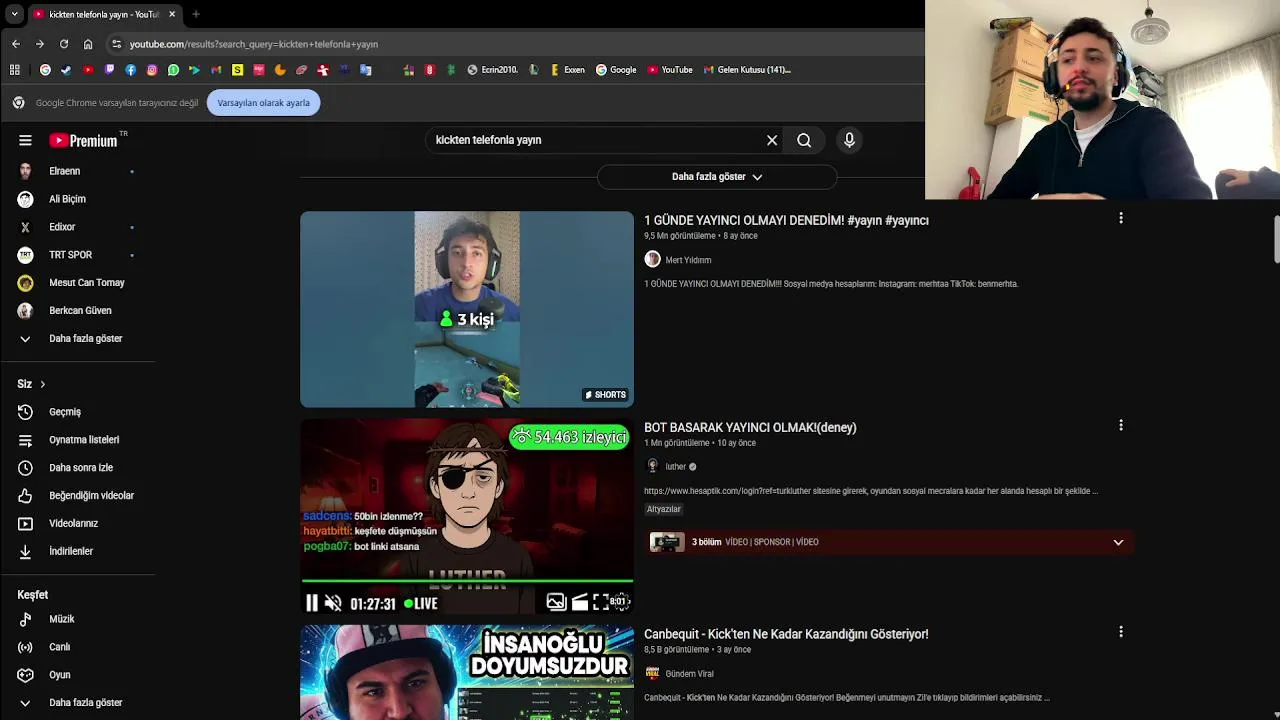Open the Siz section chevron
Screen dimensions: 1280x720
coord(42,384)
